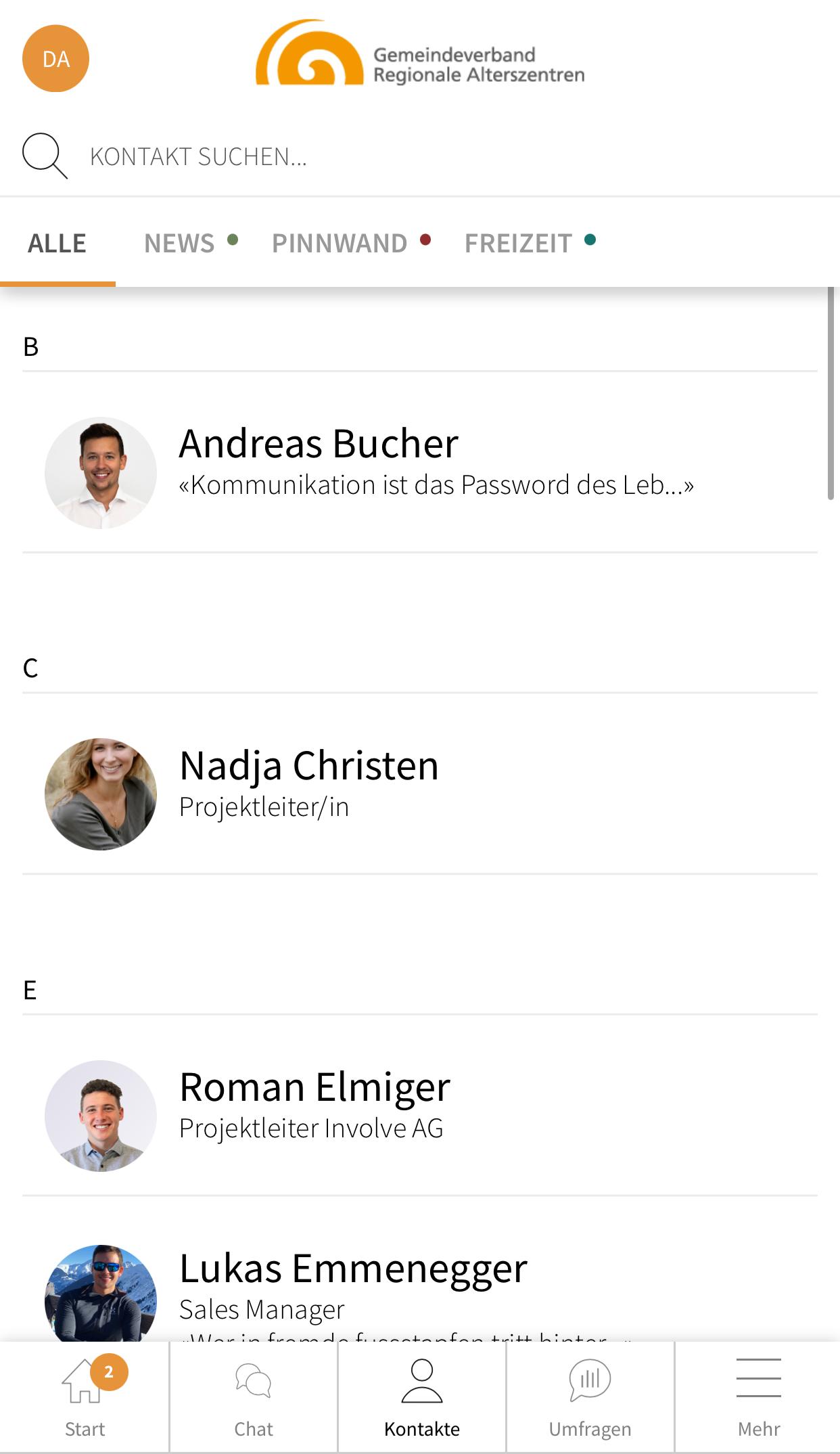Click Roman Elmiger's profile photo
This screenshot has width=840, height=1454.
tap(101, 1116)
